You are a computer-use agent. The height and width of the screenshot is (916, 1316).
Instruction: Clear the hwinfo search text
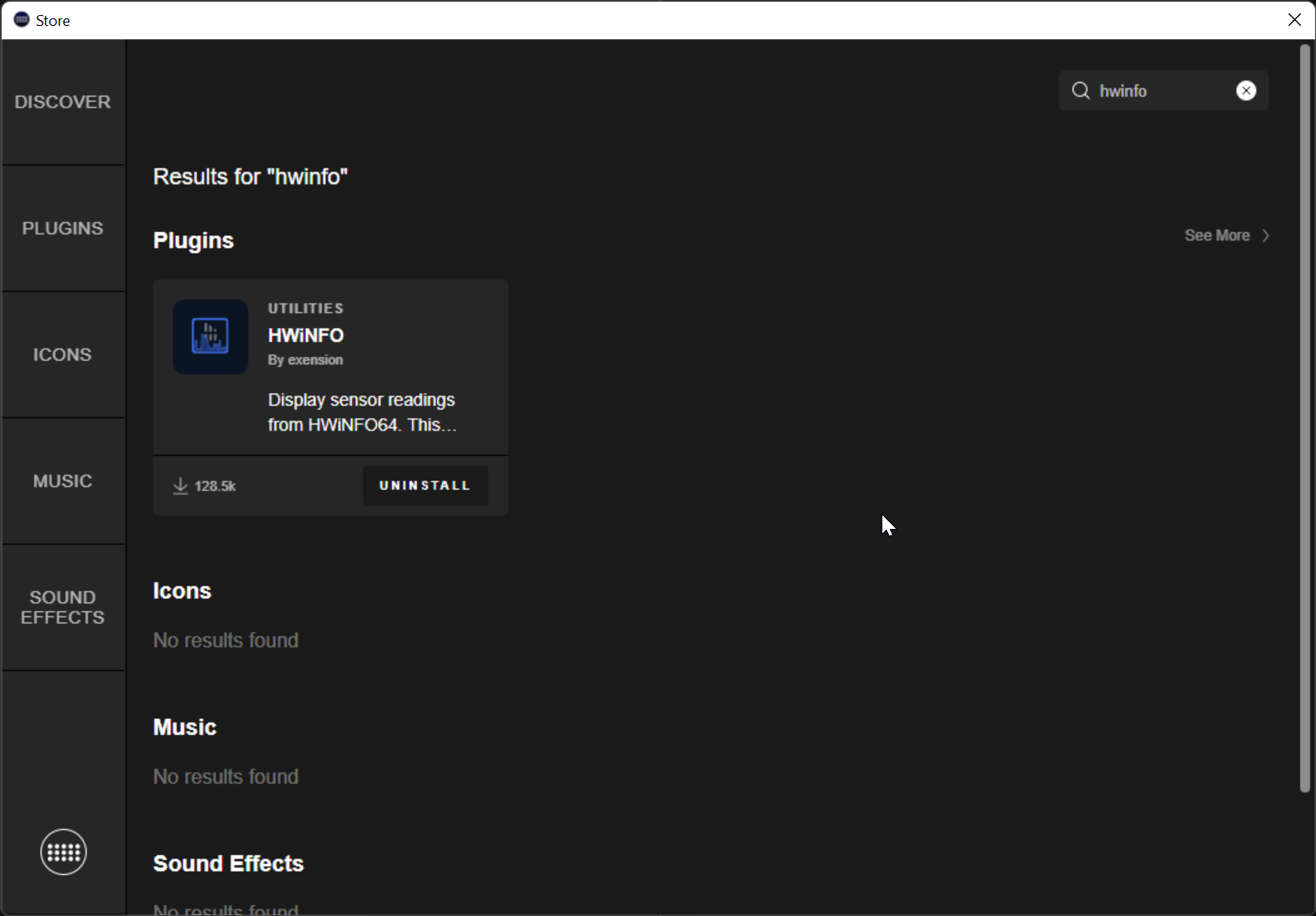(1246, 91)
